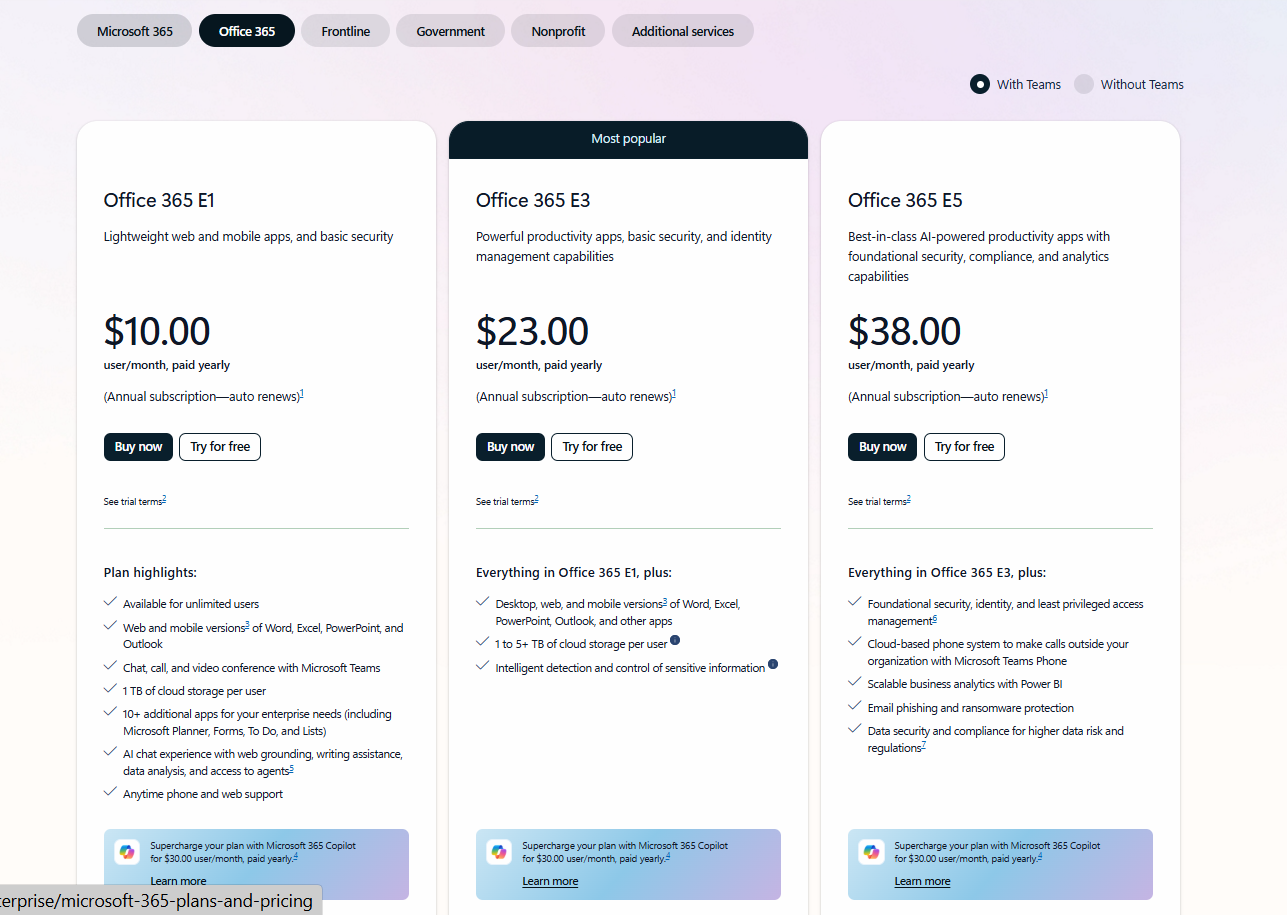Open See trial terms under Office 365 E5

pyautogui.click(x=877, y=501)
